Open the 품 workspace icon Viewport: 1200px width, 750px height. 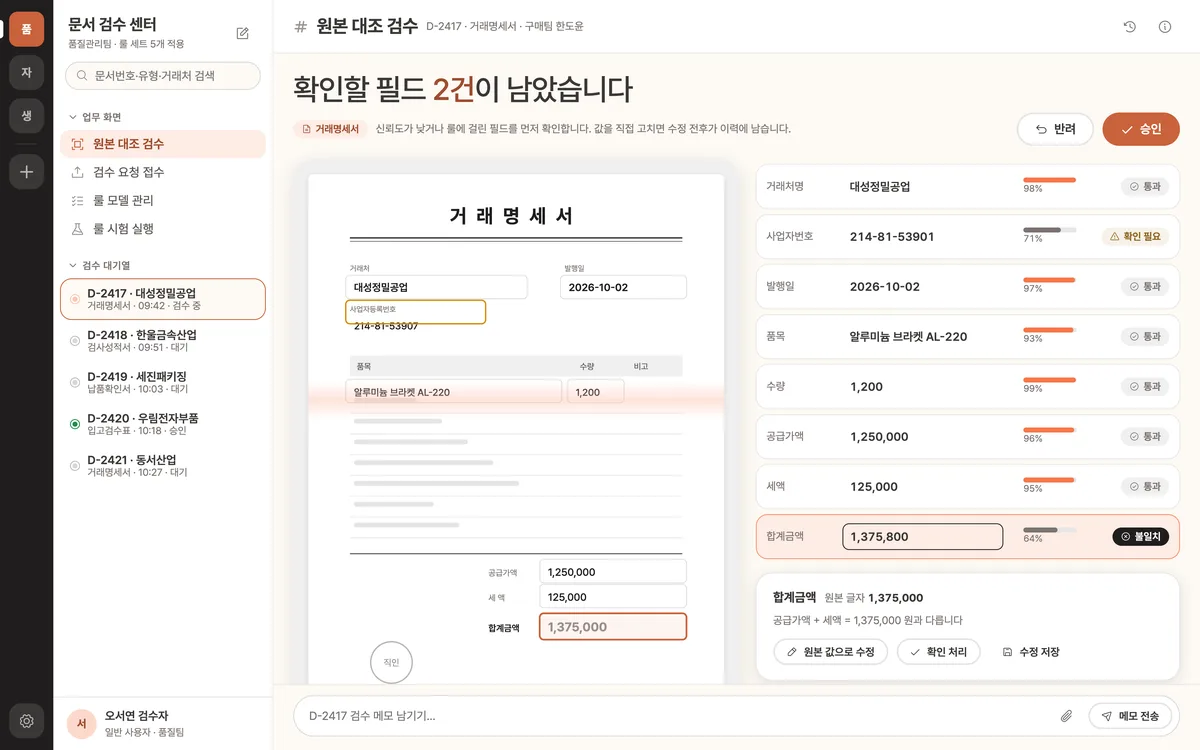coord(27,29)
